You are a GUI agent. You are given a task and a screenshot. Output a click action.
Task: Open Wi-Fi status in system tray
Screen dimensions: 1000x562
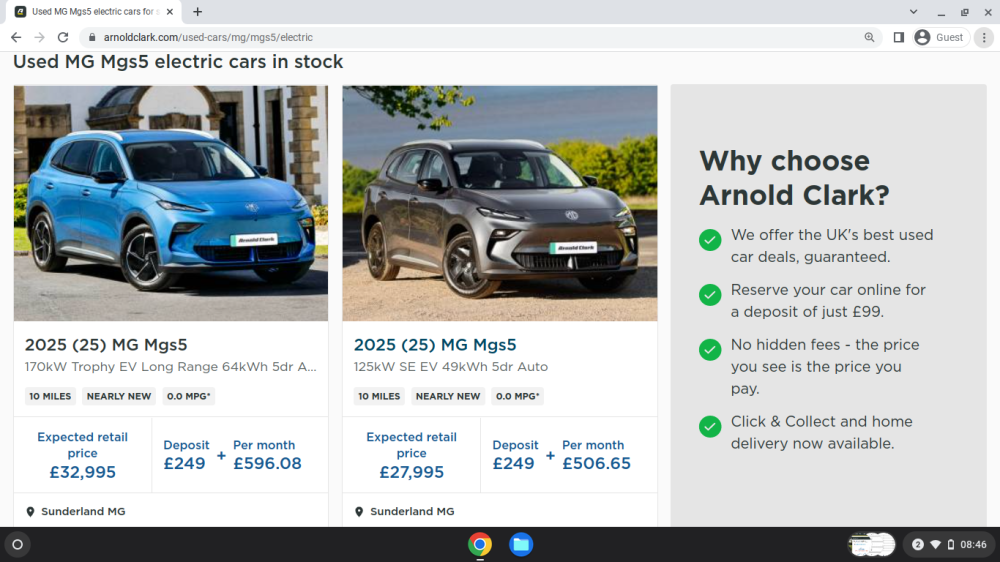(936, 545)
